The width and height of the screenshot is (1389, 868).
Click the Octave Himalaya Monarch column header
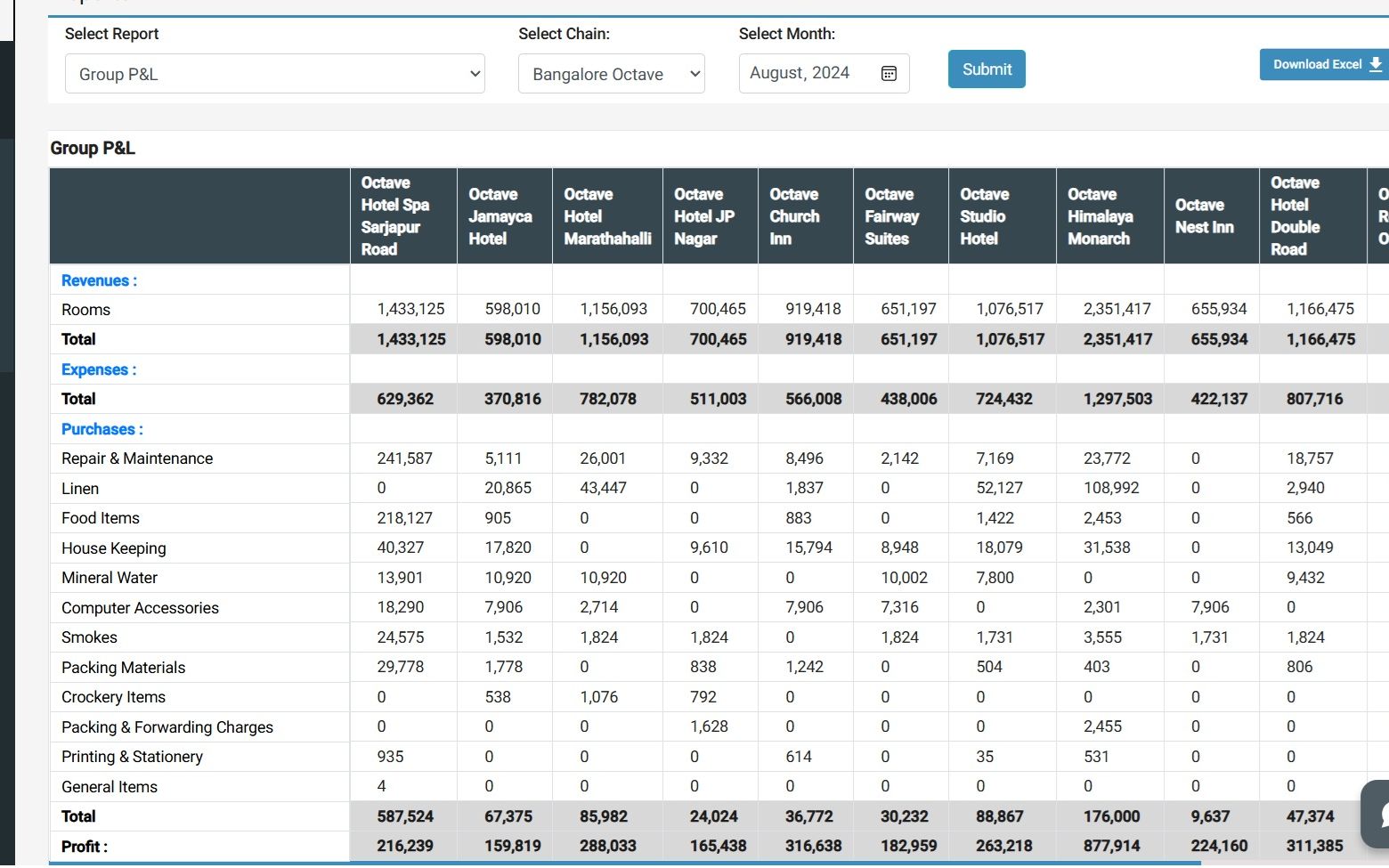coord(1100,216)
